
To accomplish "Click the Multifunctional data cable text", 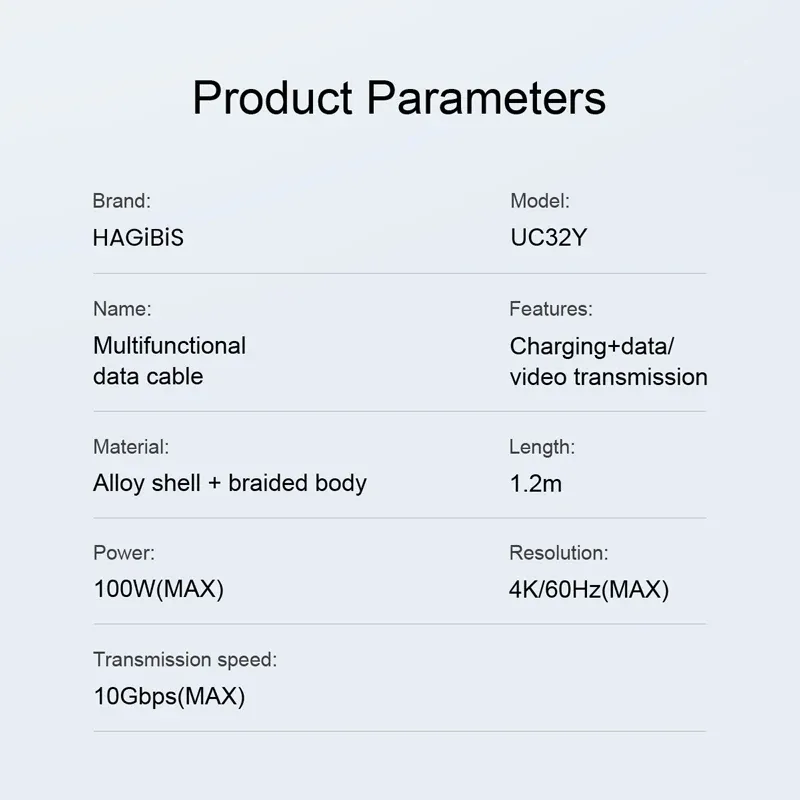I will [x=169, y=361].
